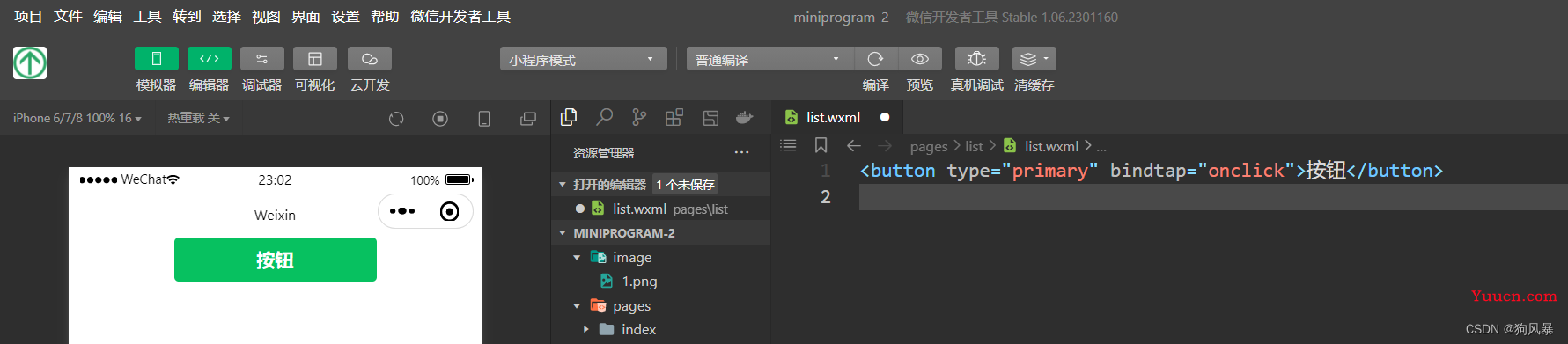Click the save-layout icon in activity bar

point(710,117)
